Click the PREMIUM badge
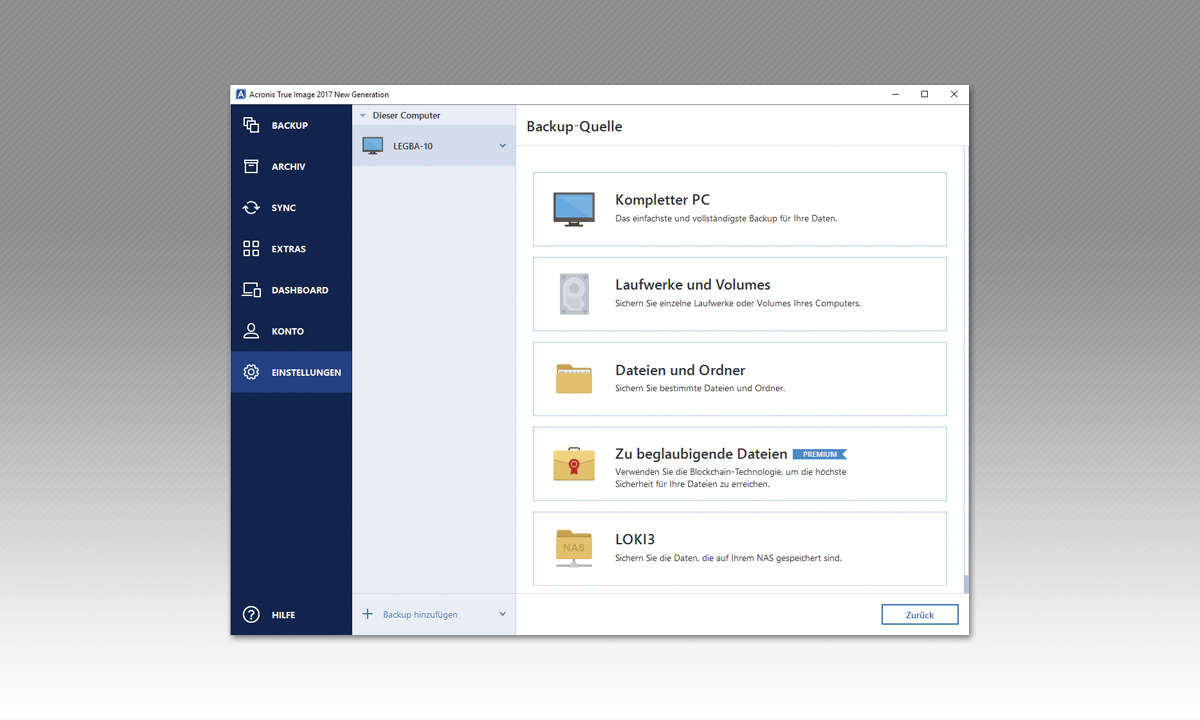Screen dimensions: 1200x720 (820, 454)
